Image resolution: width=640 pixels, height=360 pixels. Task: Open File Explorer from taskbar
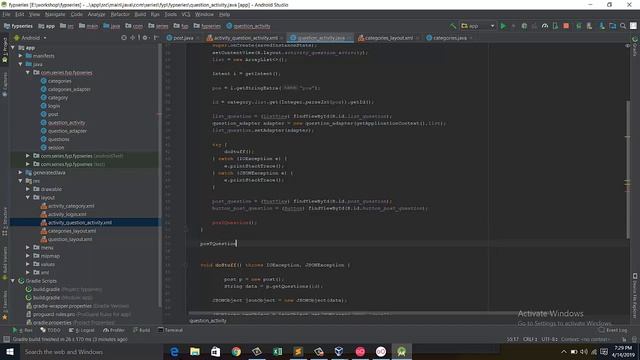[195, 351]
